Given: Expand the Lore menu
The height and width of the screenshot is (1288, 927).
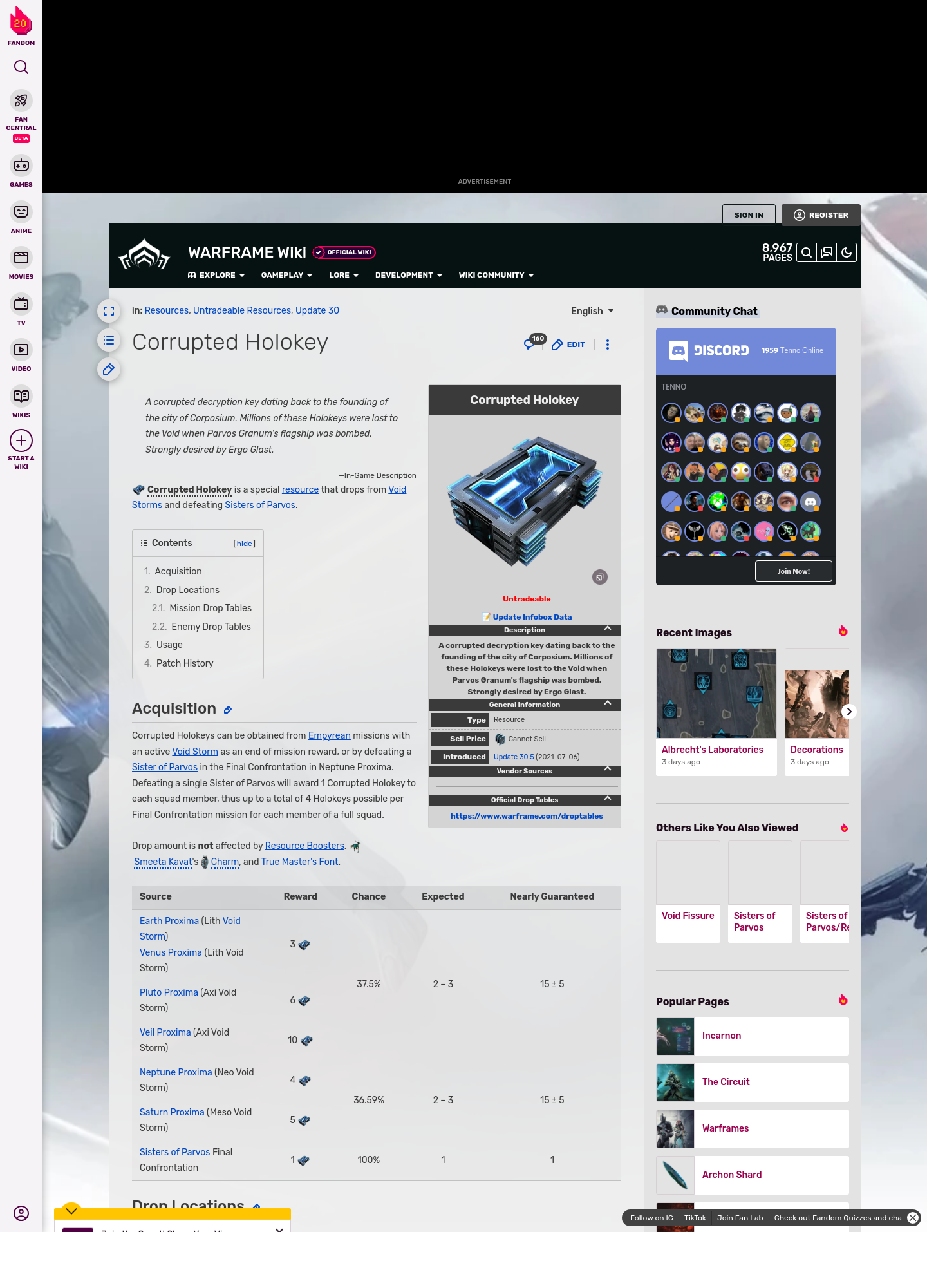Looking at the screenshot, I should [x=344, y=275].
